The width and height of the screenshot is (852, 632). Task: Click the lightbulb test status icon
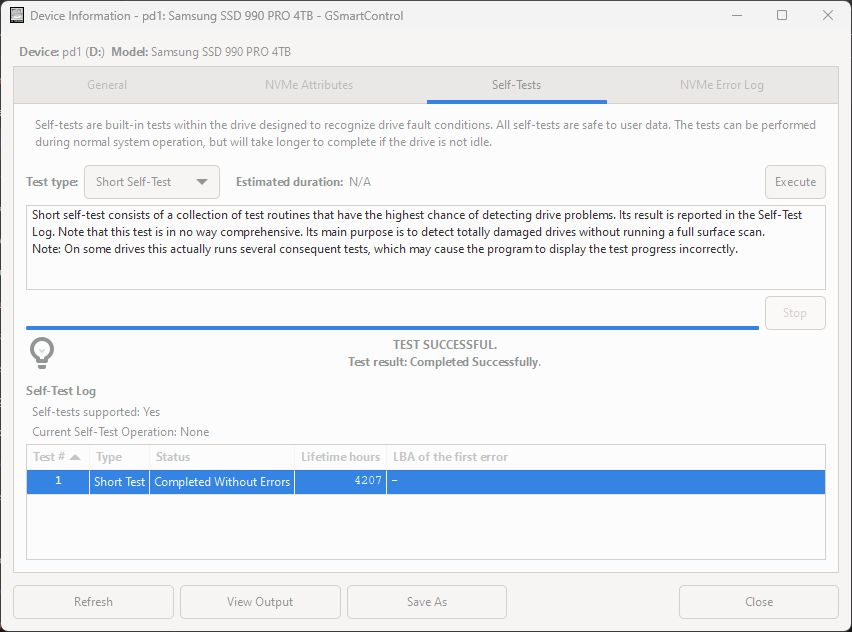[x=41, y=352]
